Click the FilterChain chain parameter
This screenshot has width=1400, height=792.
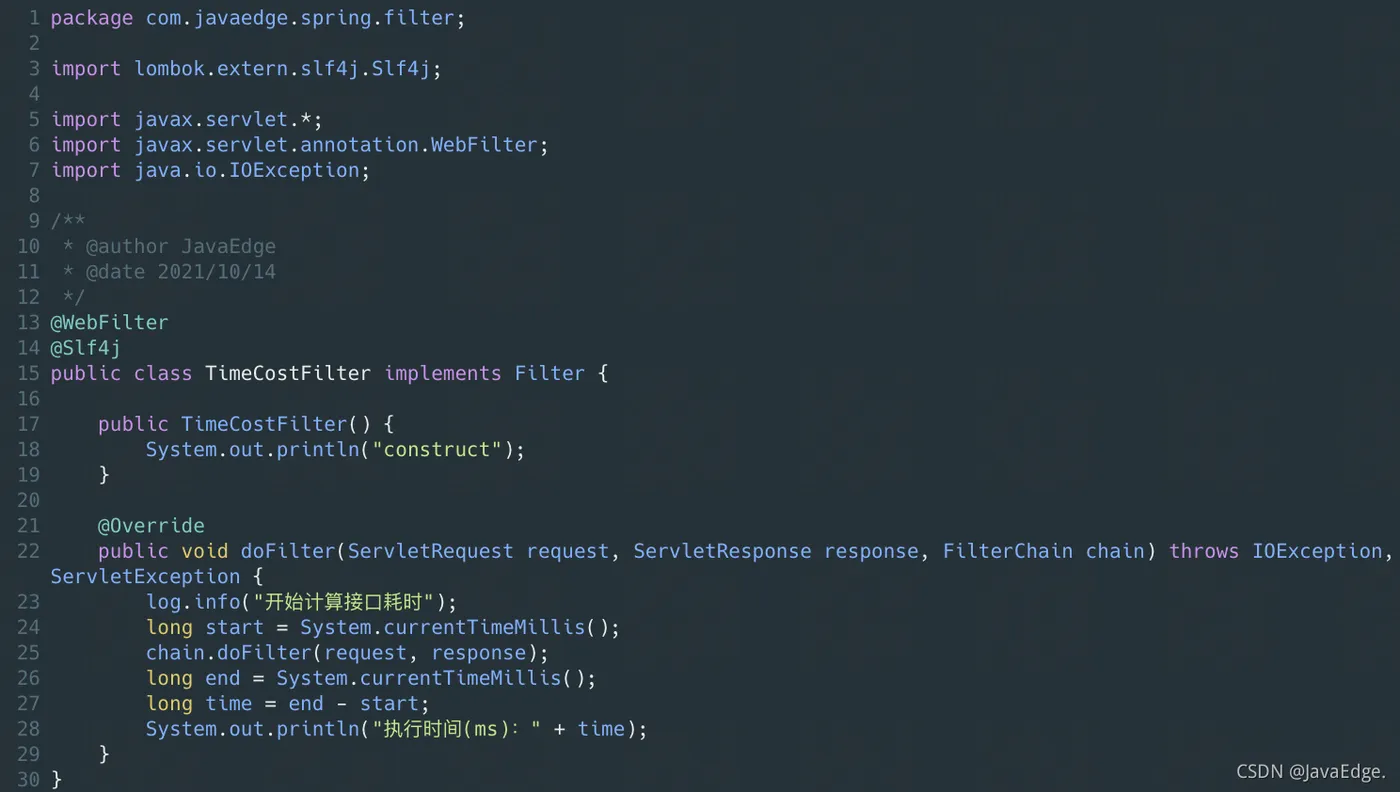[1043, 551]
